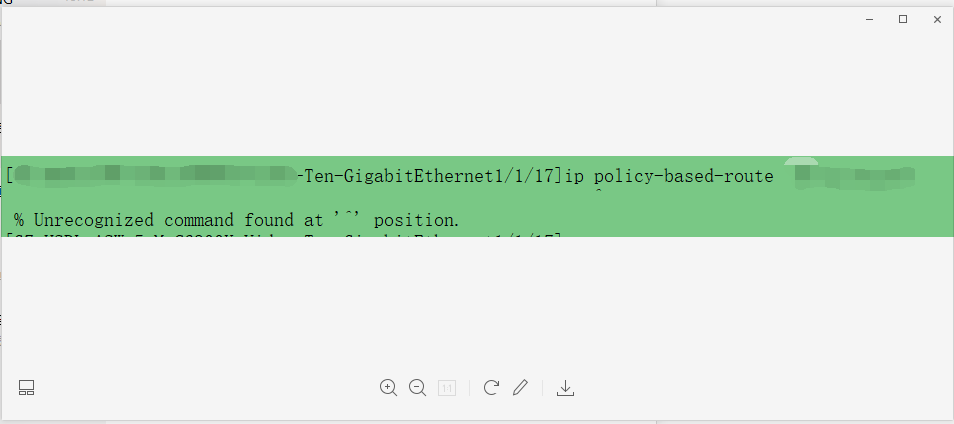Minimize the image viewer window
Screen dimensions: 954x424
click(x=869, y=19)
